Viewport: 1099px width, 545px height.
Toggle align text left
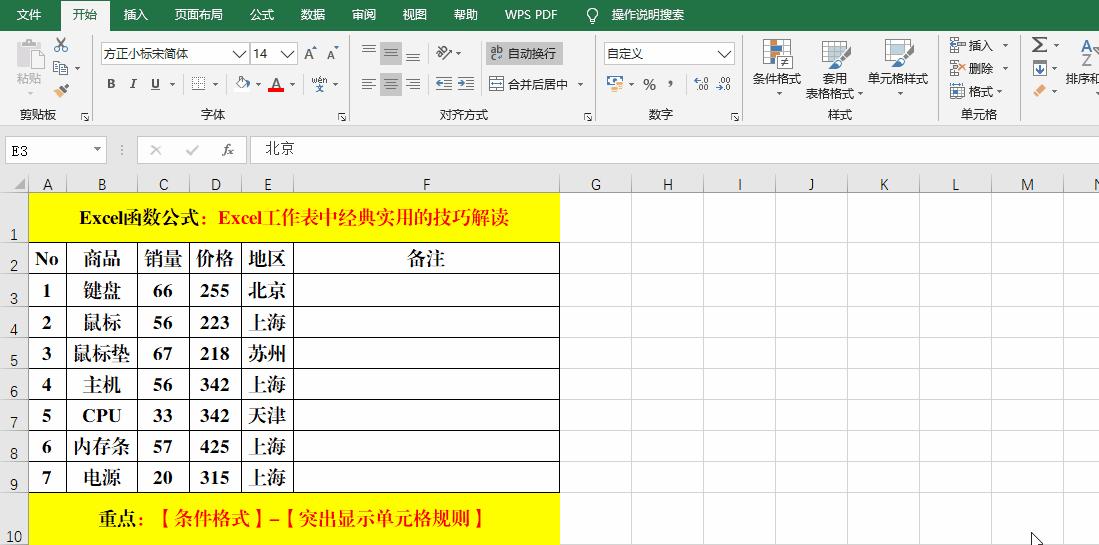[x=369, y=84]
